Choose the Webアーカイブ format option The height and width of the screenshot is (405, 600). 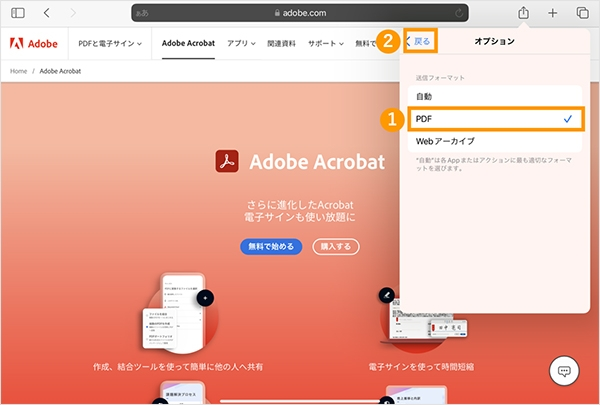(x=495, y=141)
